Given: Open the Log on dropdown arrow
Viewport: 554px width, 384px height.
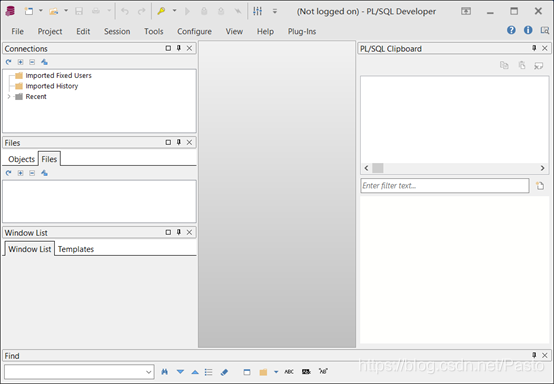Looking at the screenshot, I should [x=174, y=11].
